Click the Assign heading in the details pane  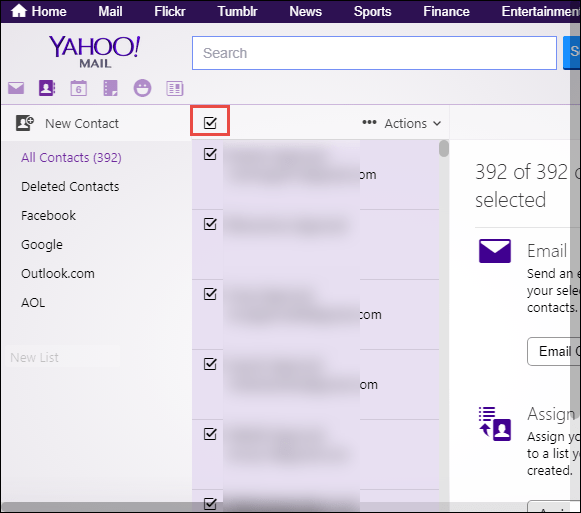[x=551, y=414]
